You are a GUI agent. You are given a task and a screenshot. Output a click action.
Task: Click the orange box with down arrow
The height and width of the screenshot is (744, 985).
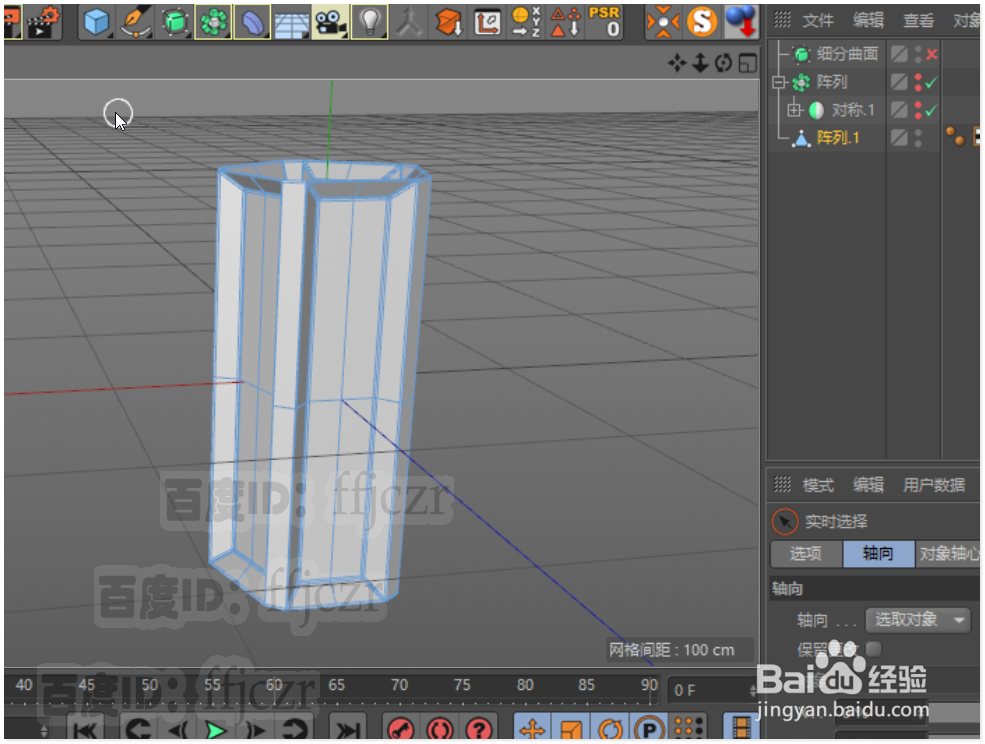click(449, 22)
